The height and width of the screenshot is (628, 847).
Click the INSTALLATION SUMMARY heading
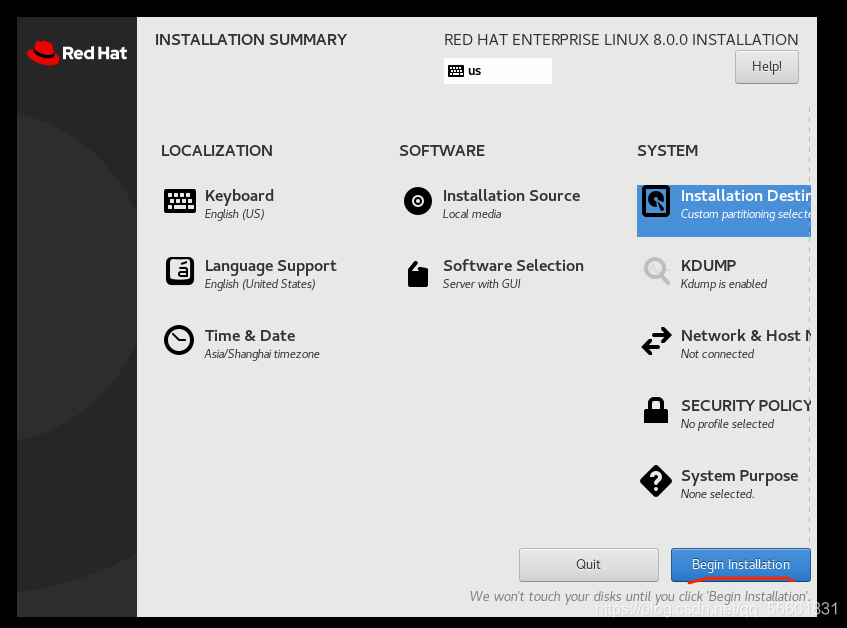251,39
